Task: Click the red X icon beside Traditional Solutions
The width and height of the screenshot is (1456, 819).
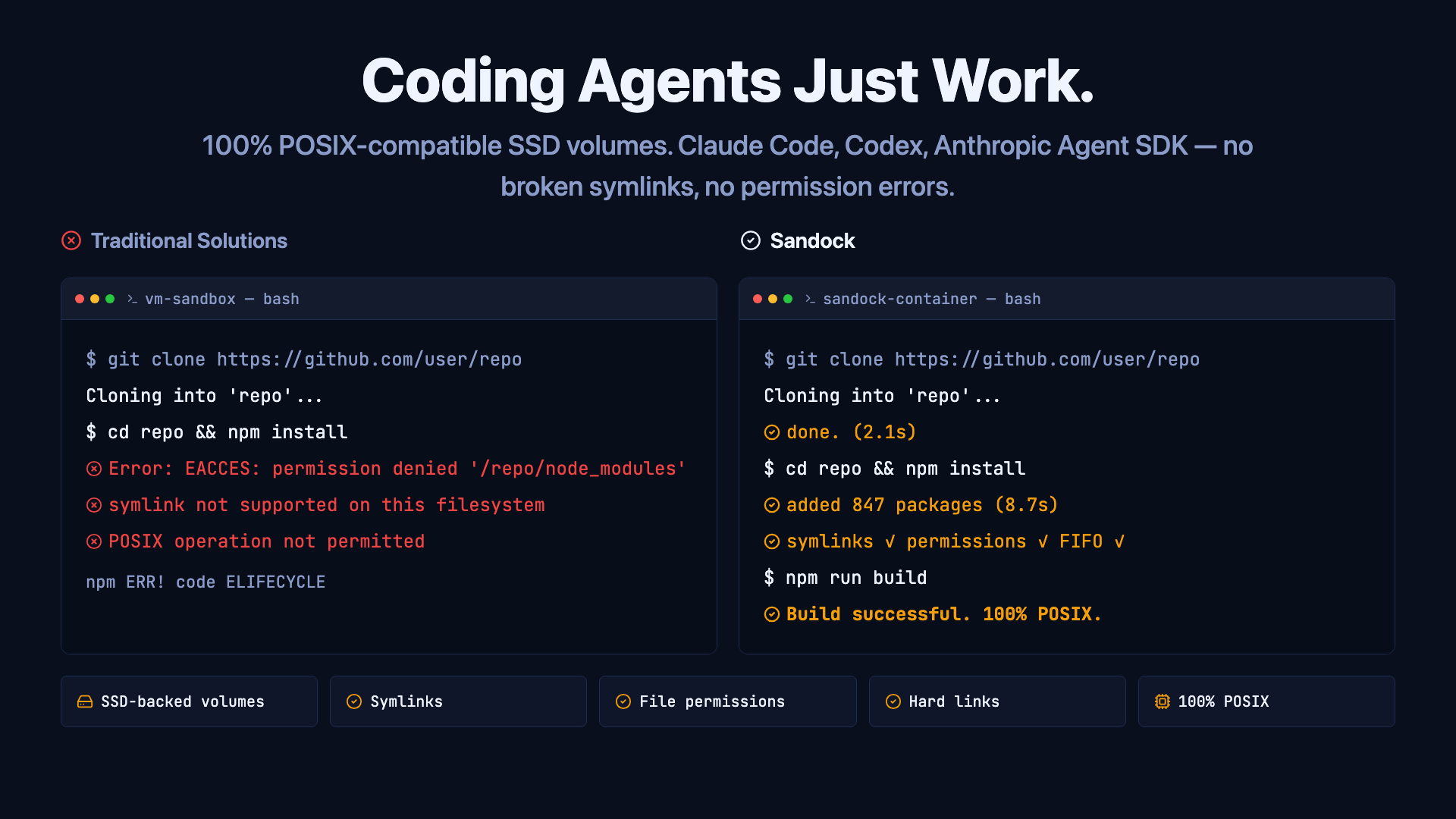Action: [x=71, y=240]
